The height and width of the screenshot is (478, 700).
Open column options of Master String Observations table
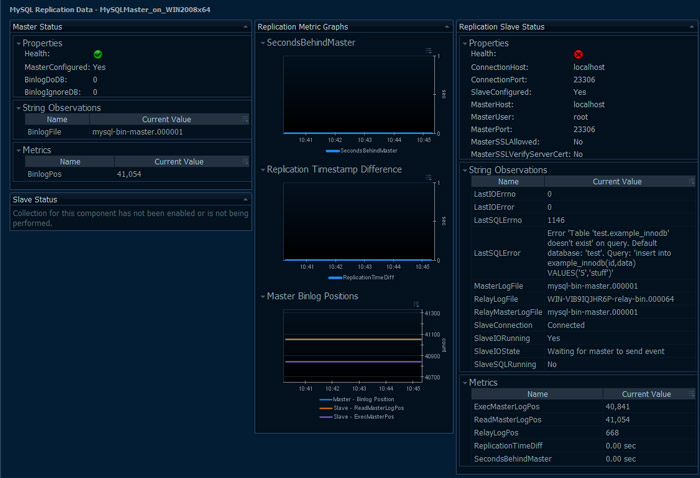point(246,119)
